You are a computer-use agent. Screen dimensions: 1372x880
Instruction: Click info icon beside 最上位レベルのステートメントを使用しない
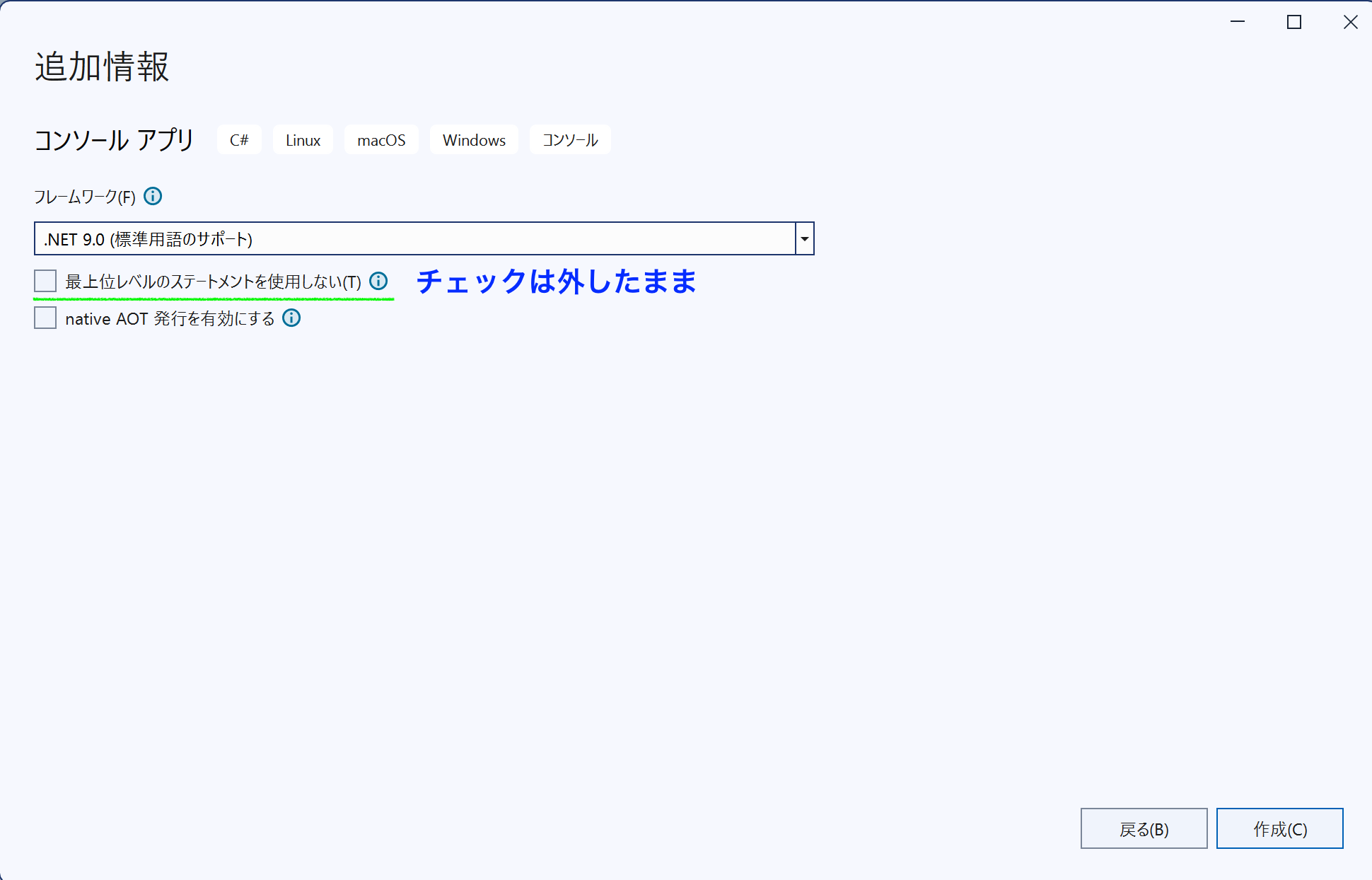(378, 281)
